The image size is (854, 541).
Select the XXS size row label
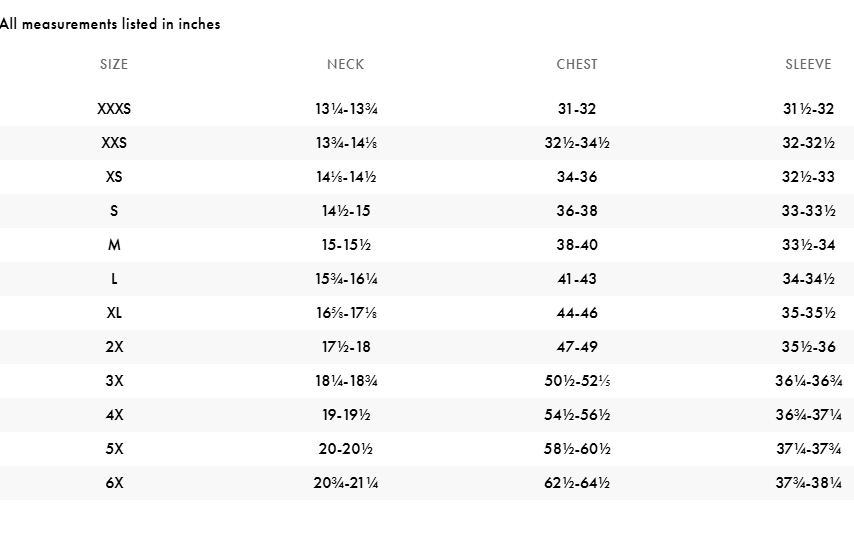pyautogui.click(x=114, y=143)
